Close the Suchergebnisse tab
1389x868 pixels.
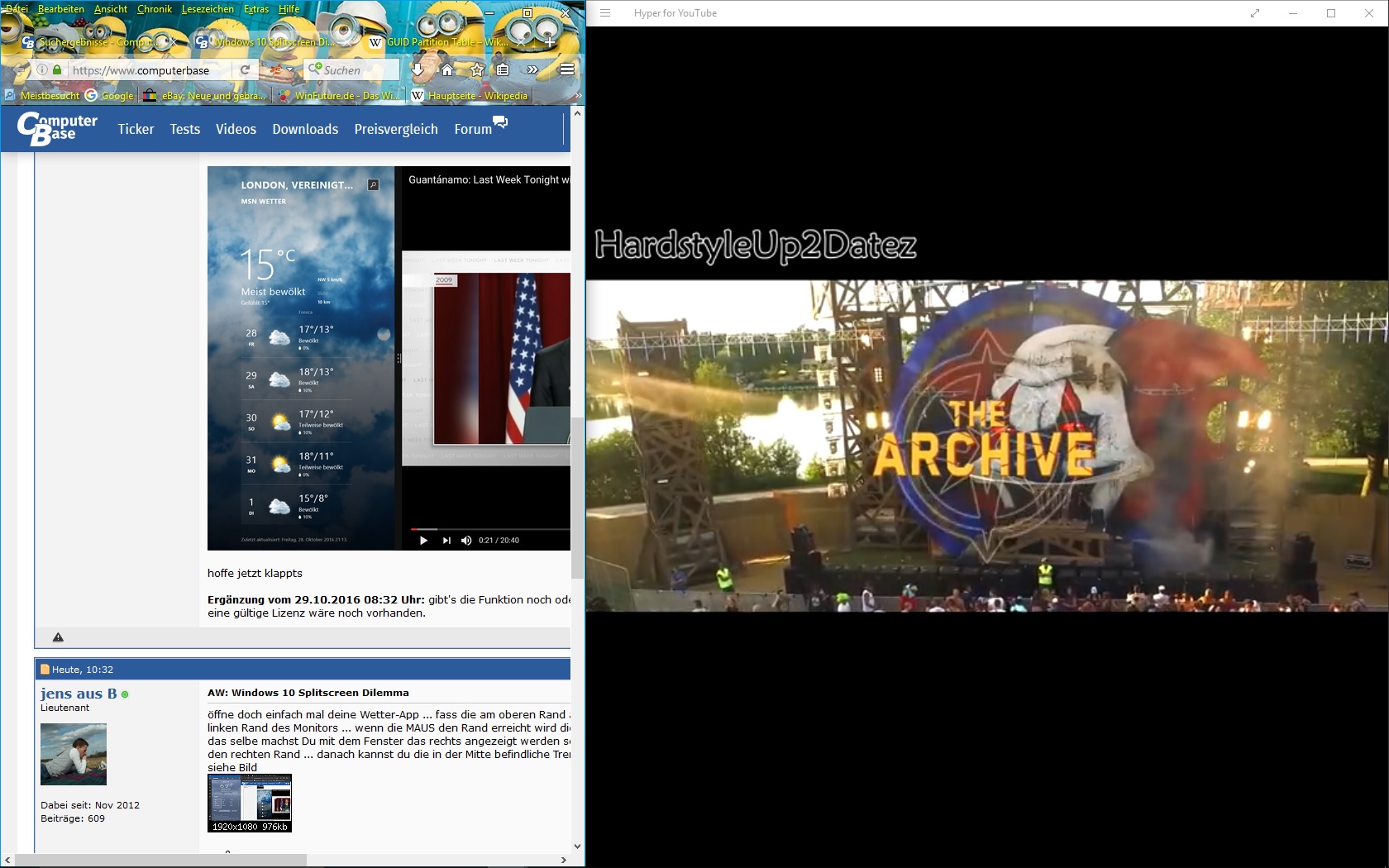[x=173, y=41]
